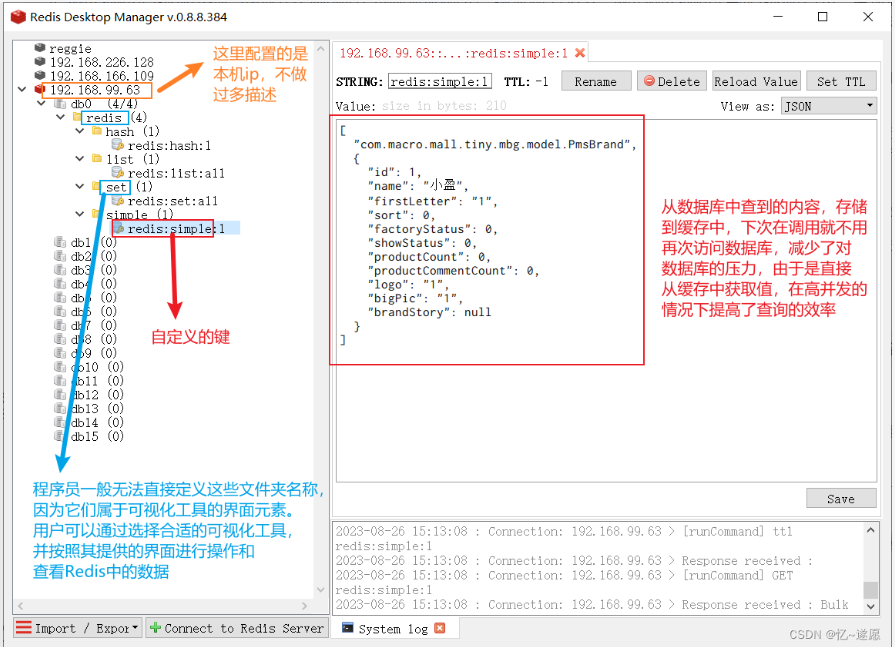Click the System log terminal icon
The image size is (895, 647).
(347, 628)
